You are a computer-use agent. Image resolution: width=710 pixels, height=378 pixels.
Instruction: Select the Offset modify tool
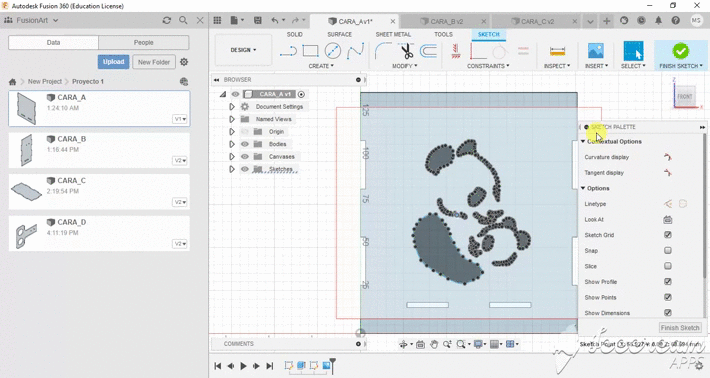tap(428, 51)
